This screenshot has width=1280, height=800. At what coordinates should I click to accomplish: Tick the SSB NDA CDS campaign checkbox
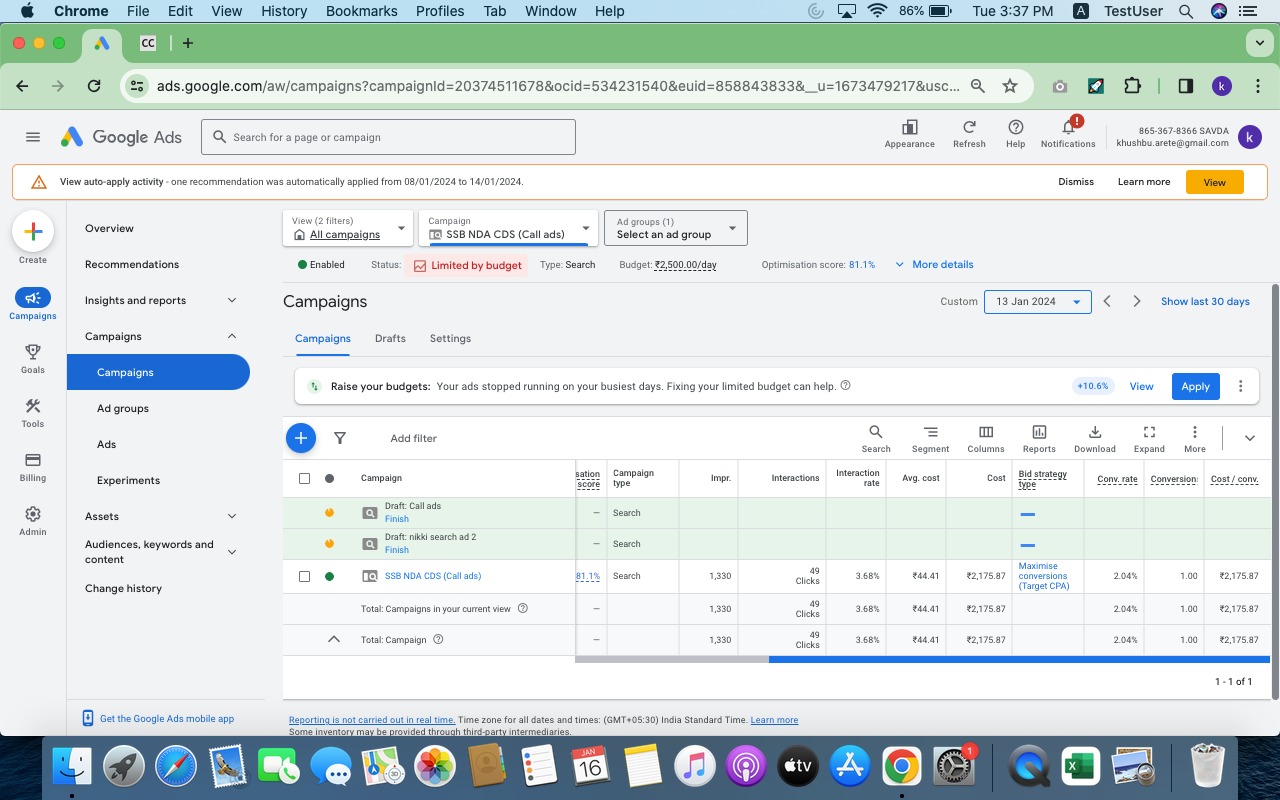pyautogui.click(x=305, y=576)
